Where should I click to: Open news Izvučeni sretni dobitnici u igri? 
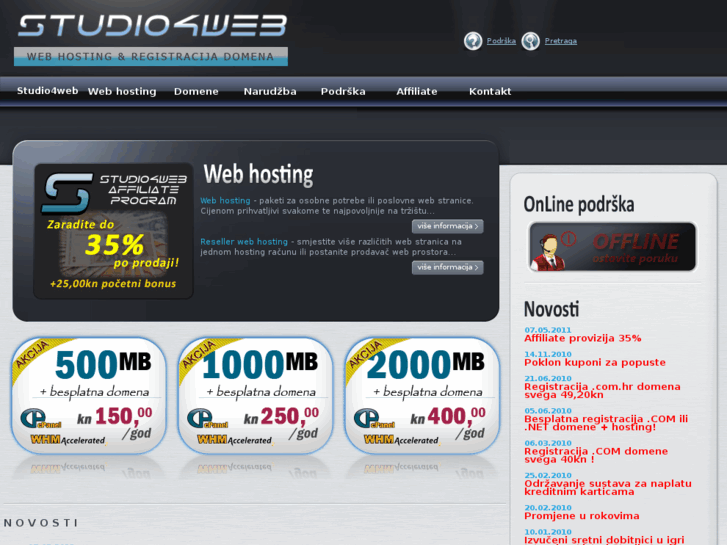605,540
